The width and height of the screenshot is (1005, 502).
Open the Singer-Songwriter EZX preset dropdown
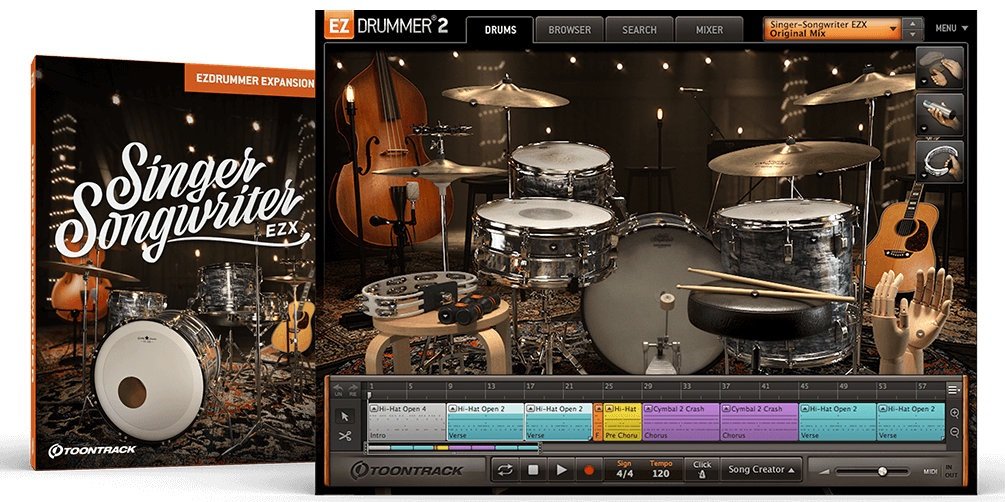(844, 28)
